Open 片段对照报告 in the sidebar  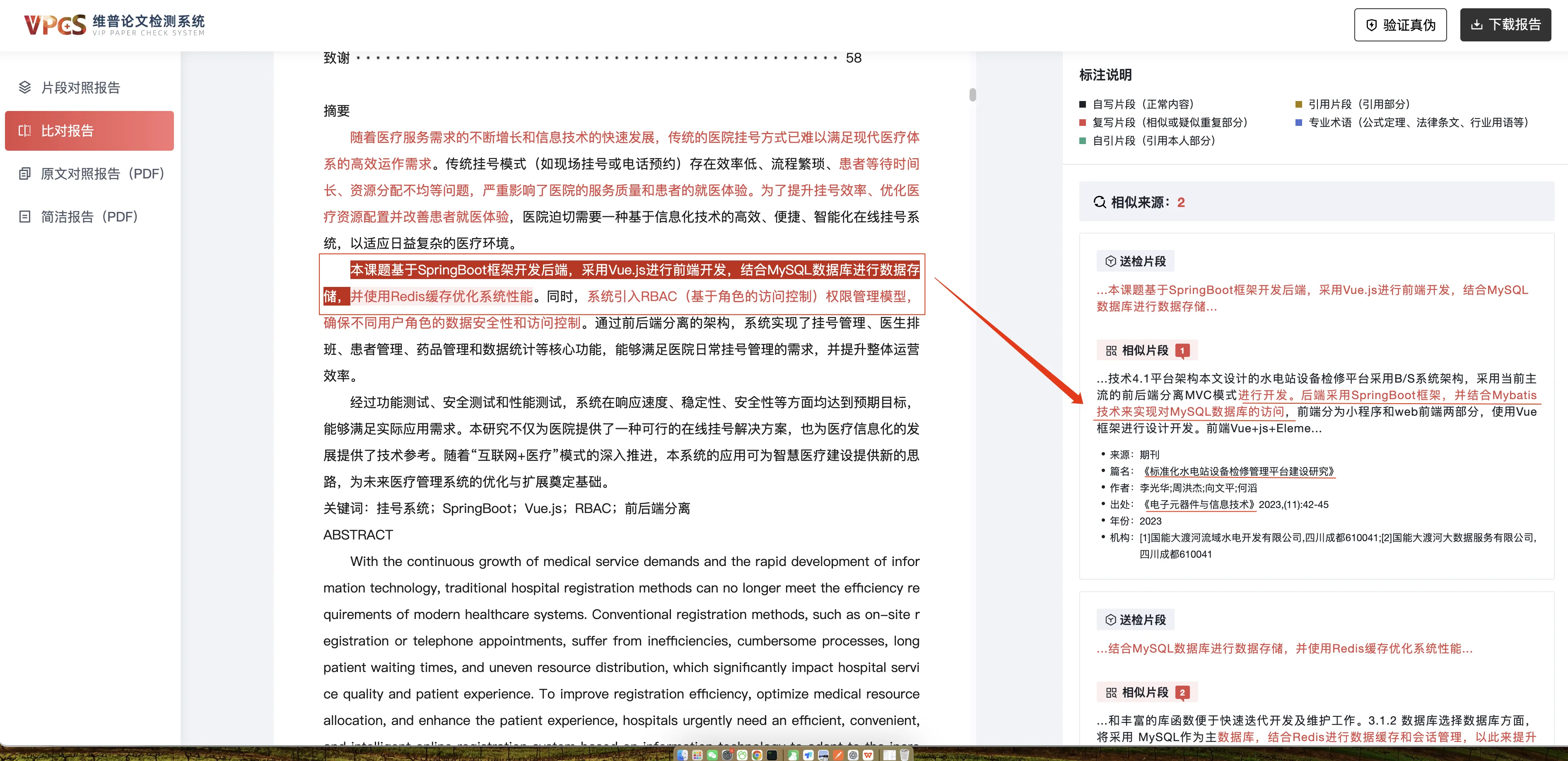click(80, 88)
